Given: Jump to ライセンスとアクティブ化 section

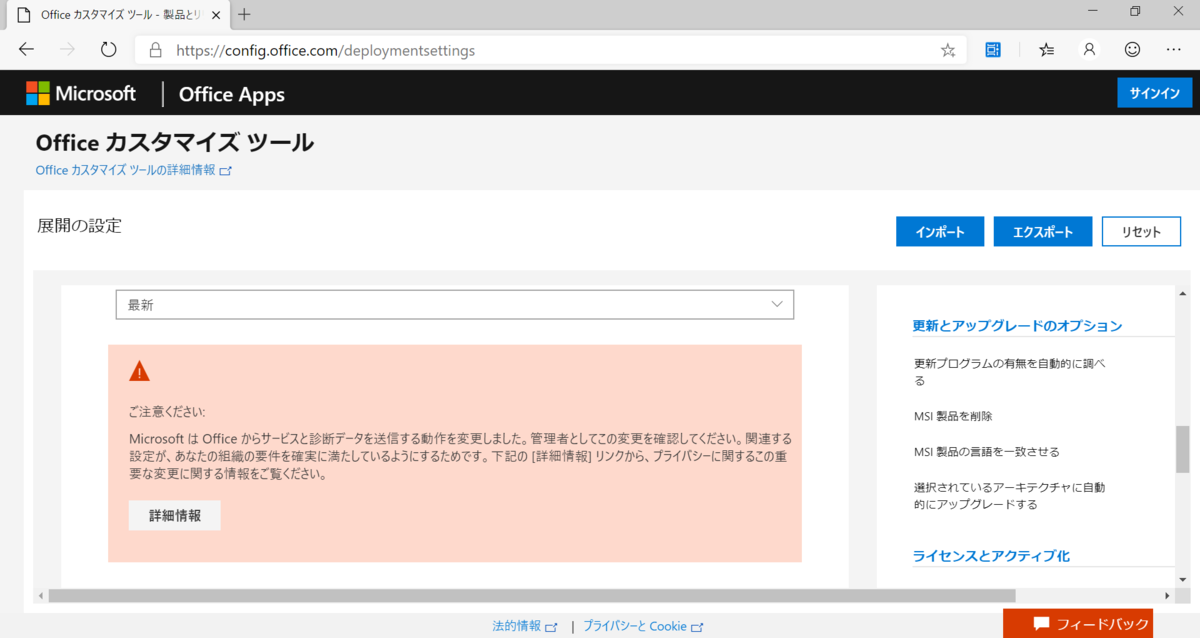Looking at the screenshot, I should point(991,556).
